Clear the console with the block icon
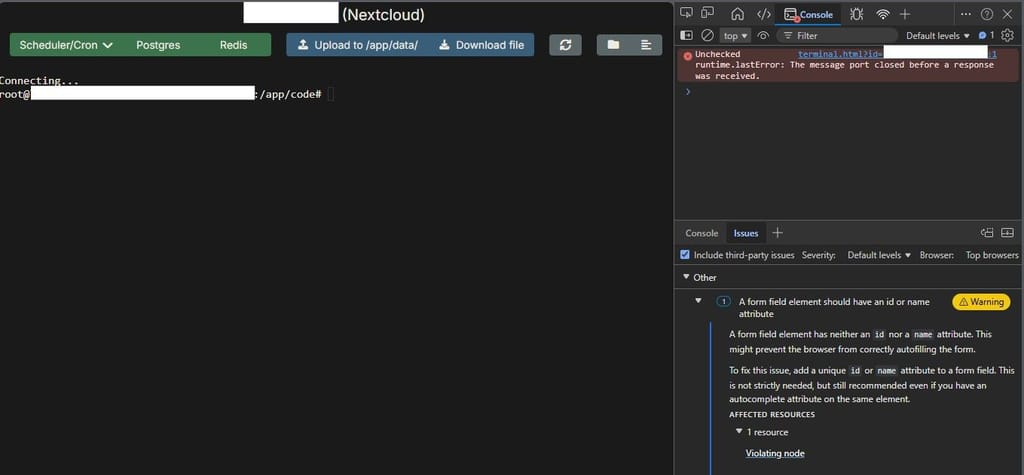The width and height of the screenshot is (1024, 475). pyautogui.click(x=707, y=35)
